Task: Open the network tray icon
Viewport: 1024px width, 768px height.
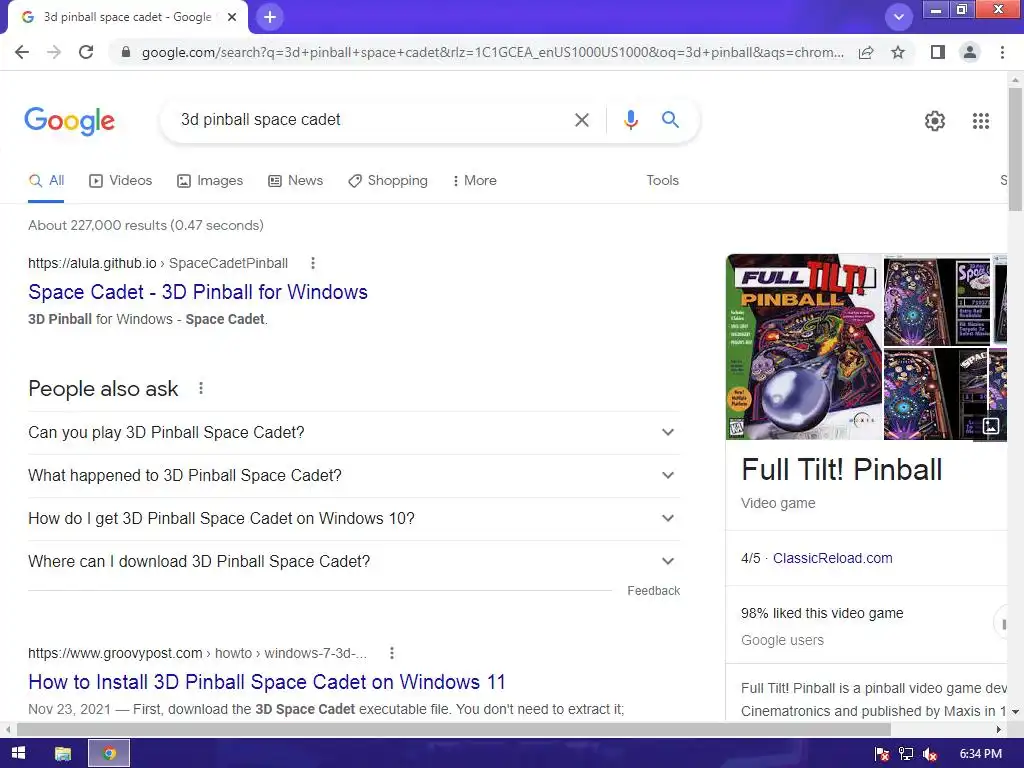Action: [x=906, y=754]
